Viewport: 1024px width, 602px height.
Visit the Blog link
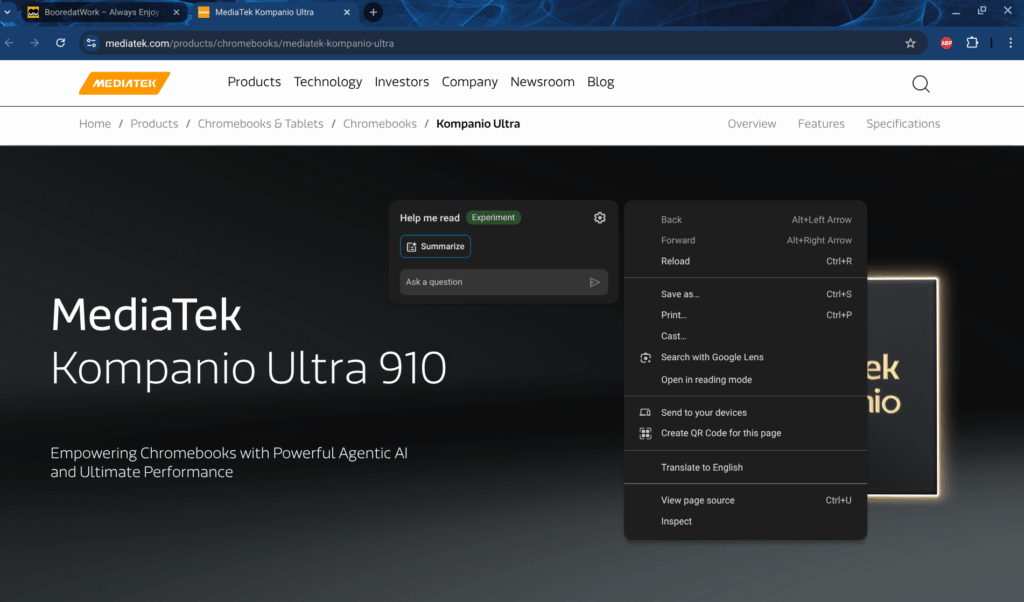(601, 82)
